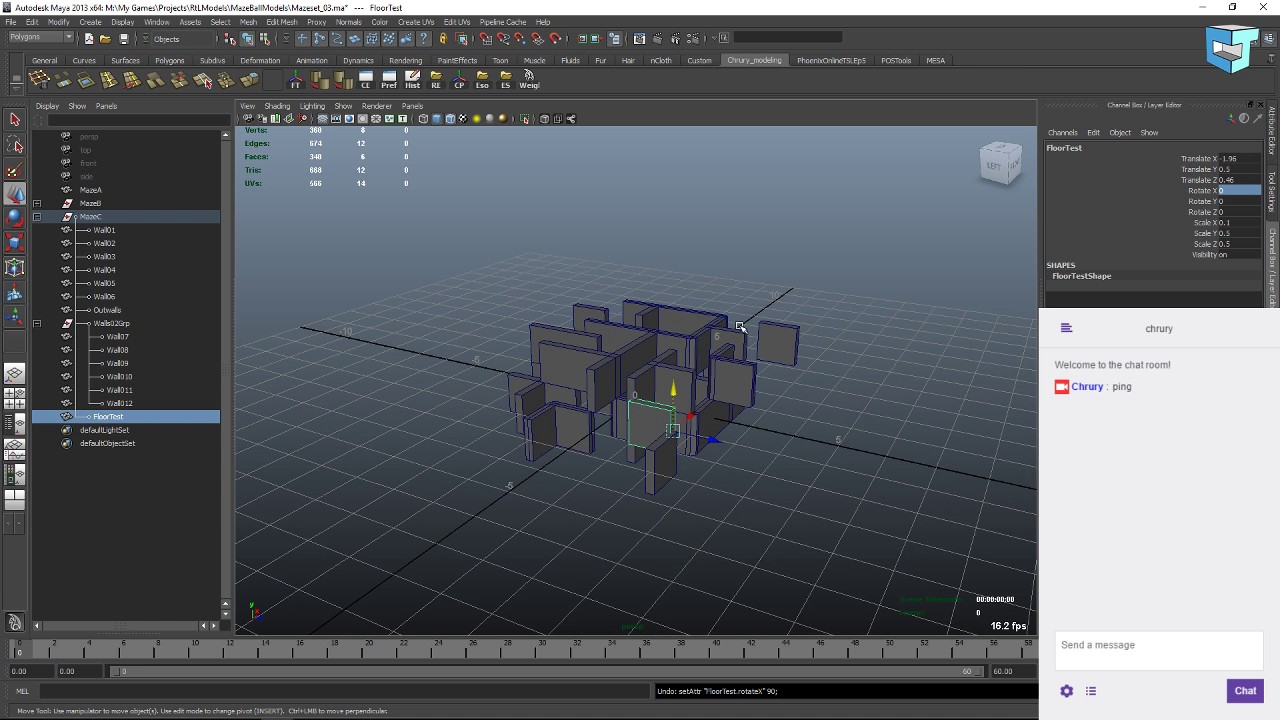The image size is (1280, 720).
Task: Click the purple Chat send button
Action: tap(1245, 691)
